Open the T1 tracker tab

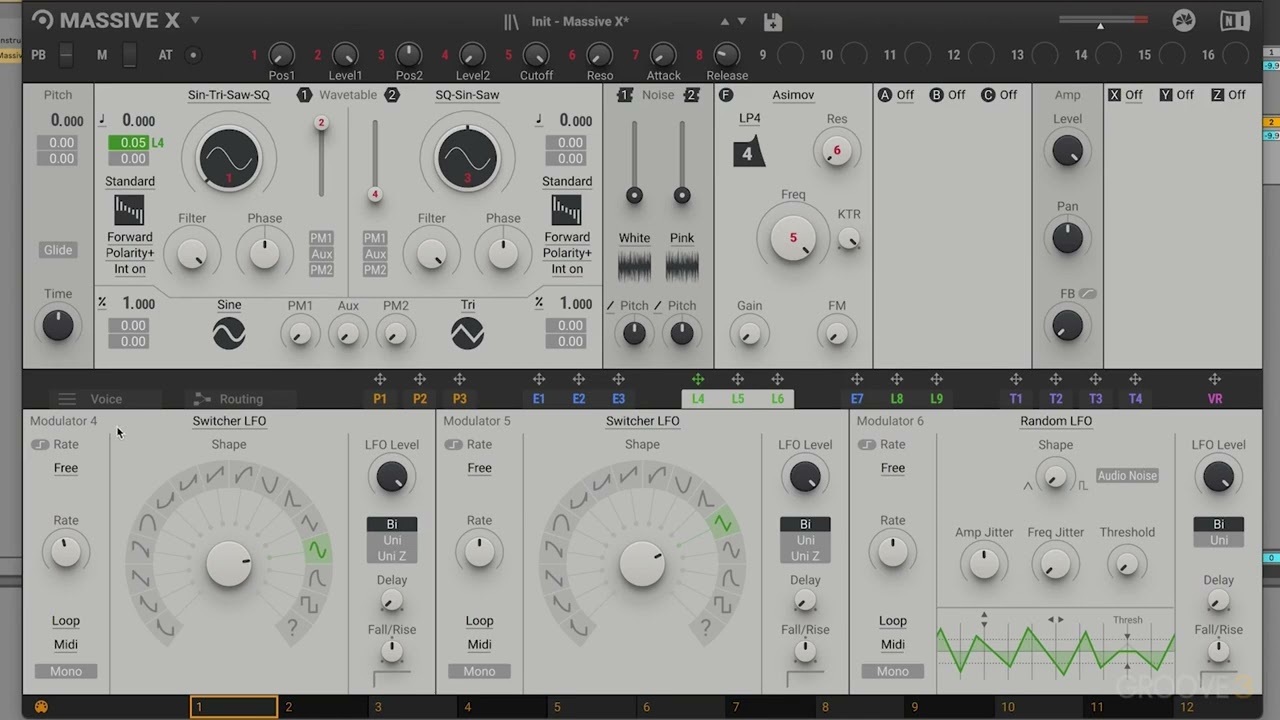pos(1016,399)
